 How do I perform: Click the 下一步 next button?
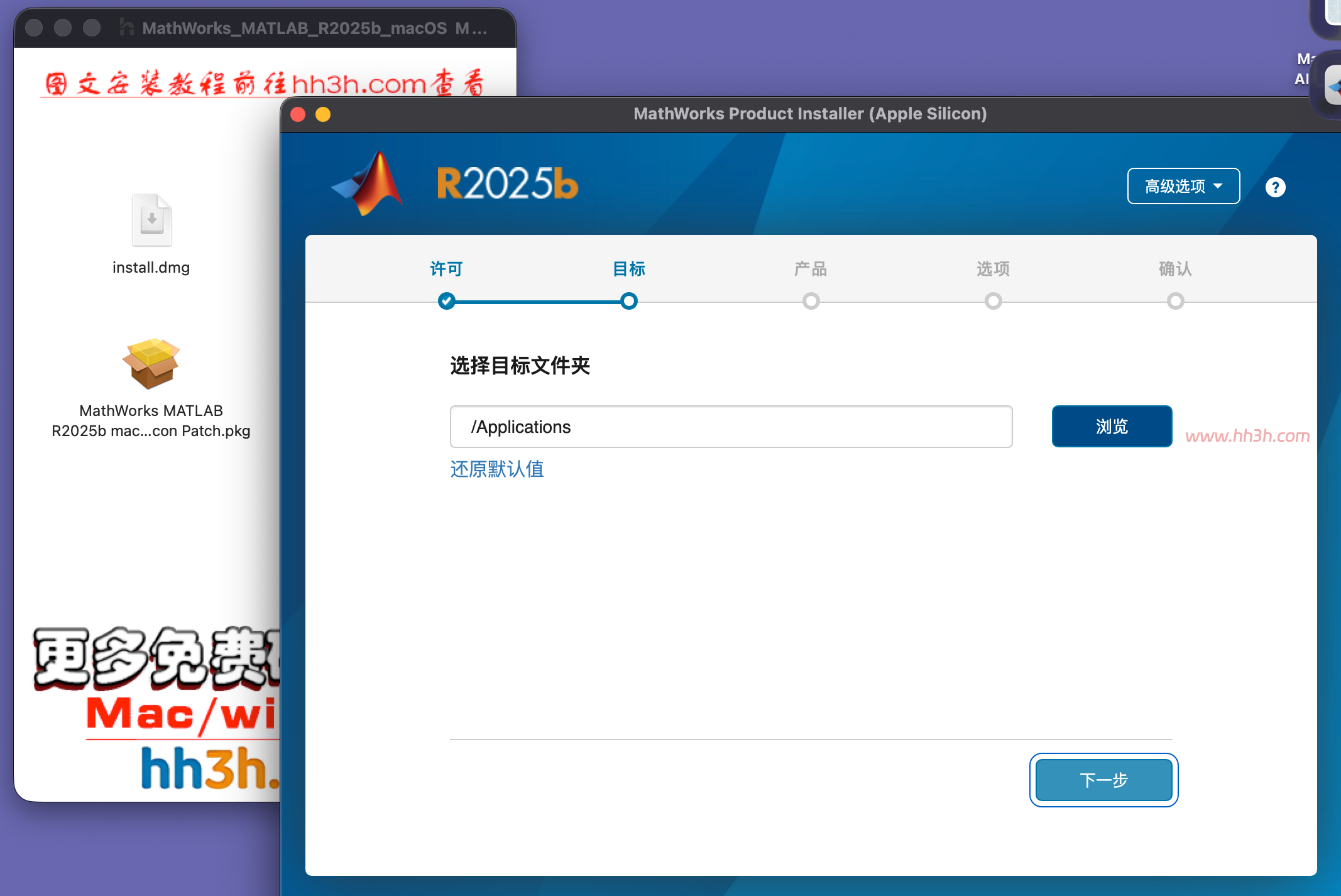[x=1104, y=780]
